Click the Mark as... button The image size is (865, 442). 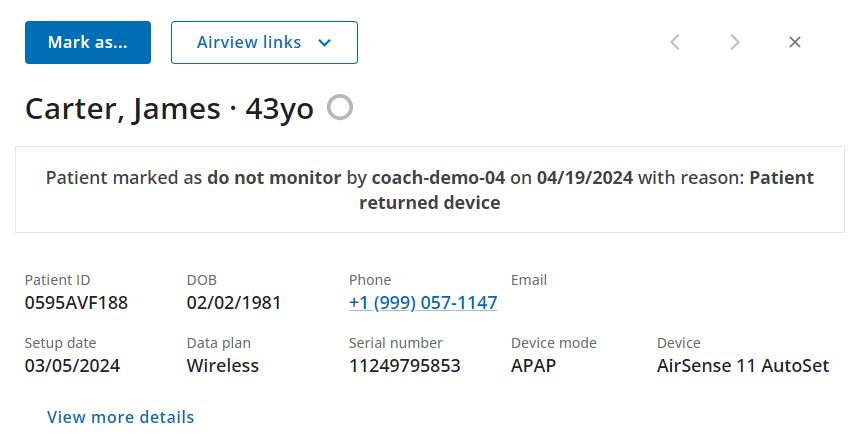coord(88,42)
